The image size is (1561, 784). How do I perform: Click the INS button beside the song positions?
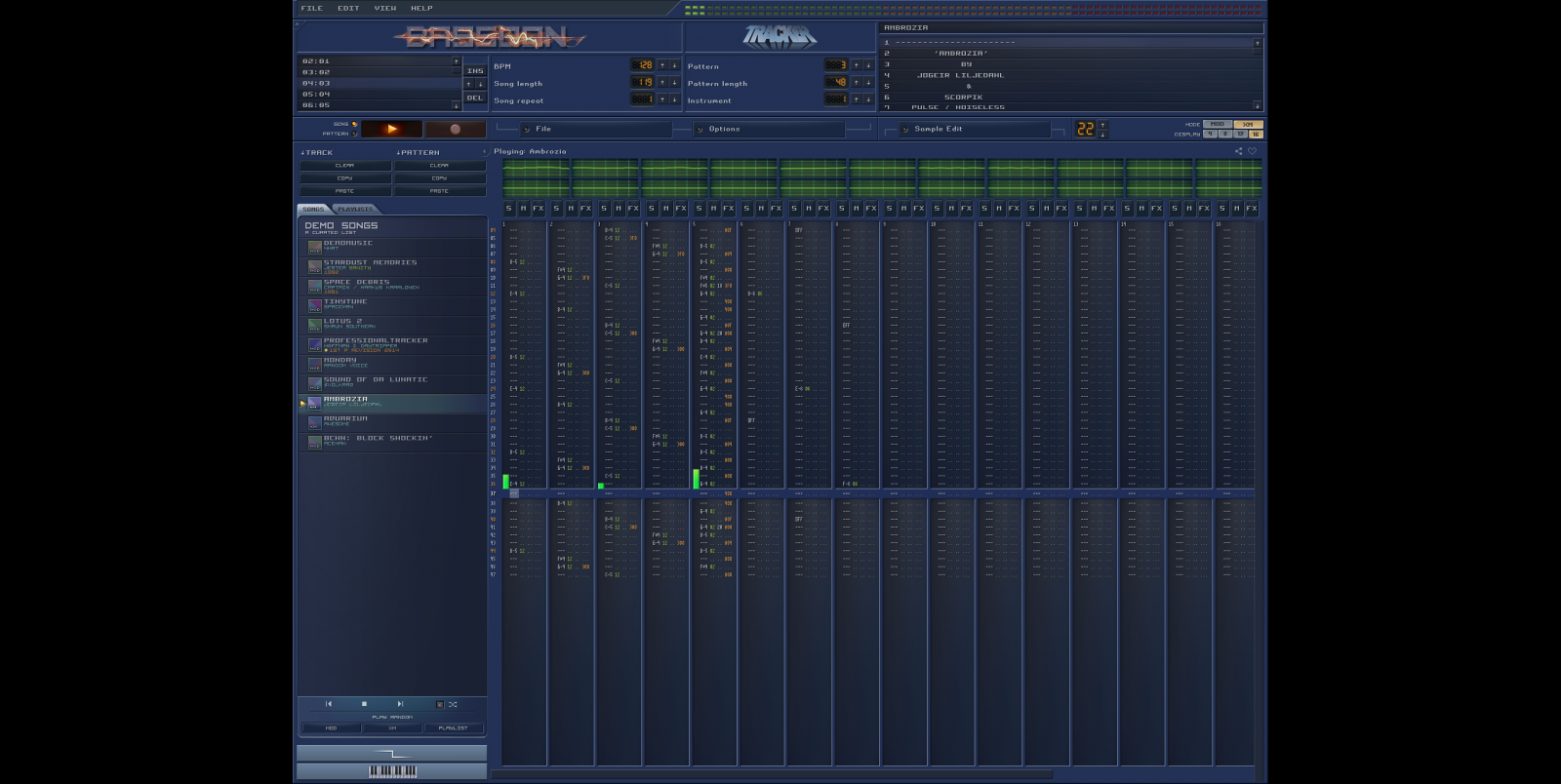pyautogui.click(x=475, y=71)
